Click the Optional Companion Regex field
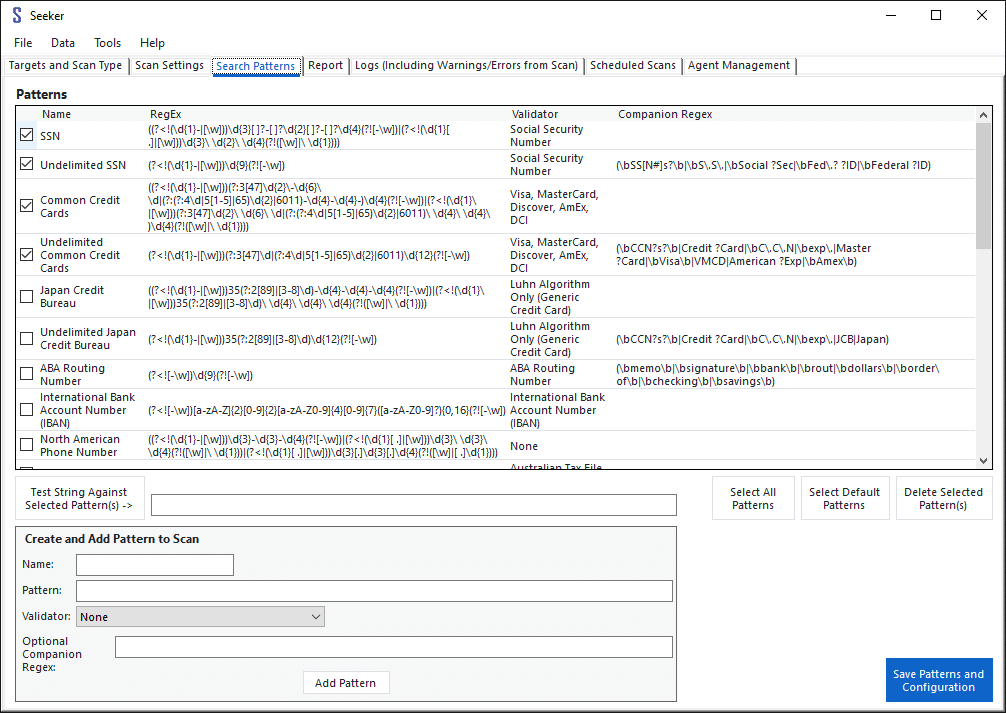The image size is (1006, 713). (394, 647)
